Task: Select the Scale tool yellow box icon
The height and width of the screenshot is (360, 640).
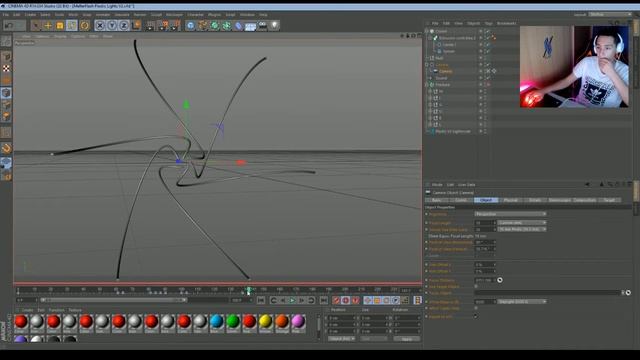Action: pyautogui.click(x=60, y=26)
